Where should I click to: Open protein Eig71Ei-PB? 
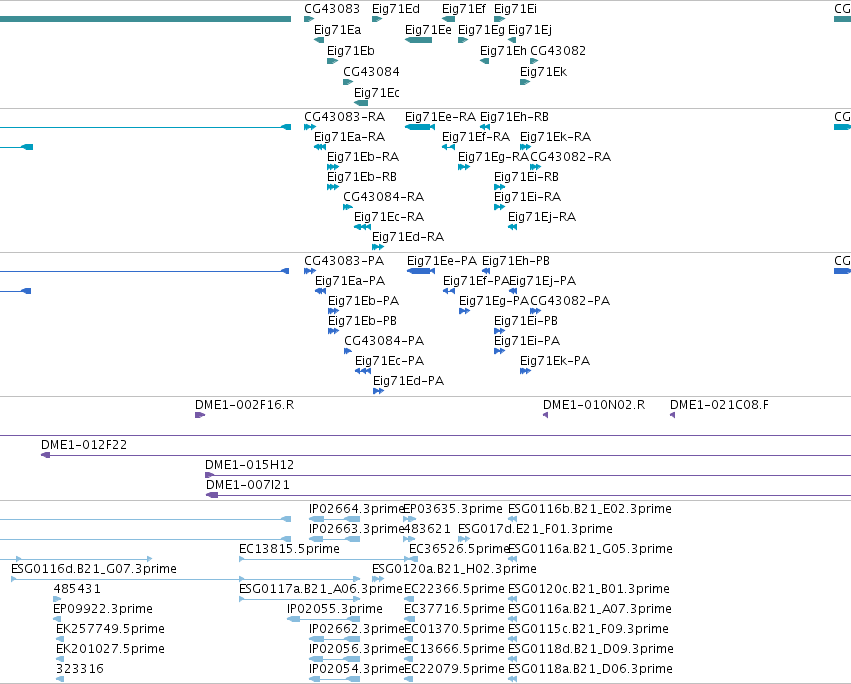(x=525, y=321)
